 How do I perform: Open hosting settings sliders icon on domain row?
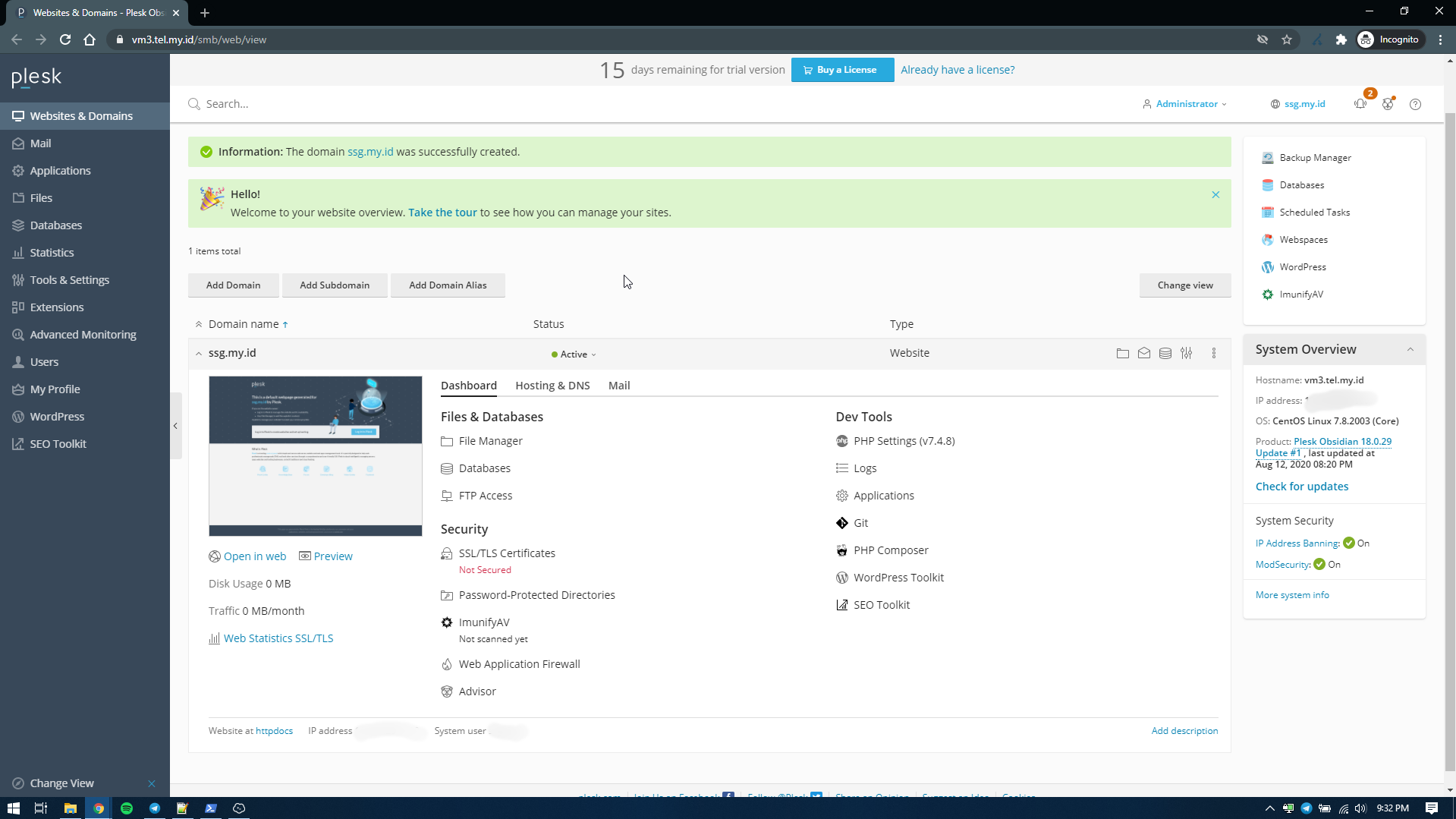coord(1187,353)
